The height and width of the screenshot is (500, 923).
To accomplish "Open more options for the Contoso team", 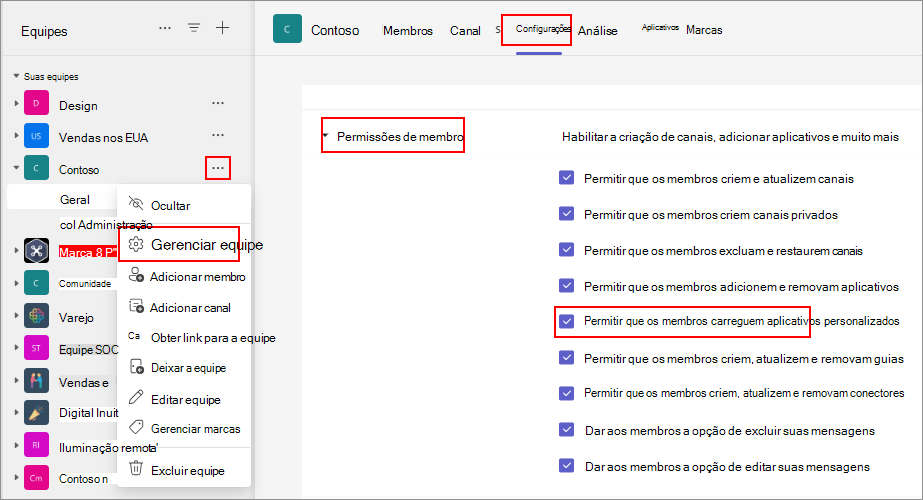I will [218, 168].
